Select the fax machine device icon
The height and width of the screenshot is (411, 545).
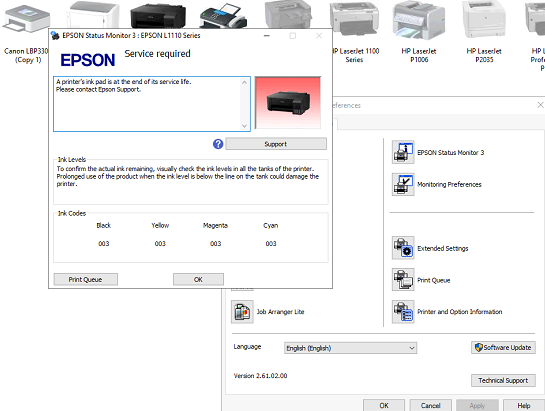[x=223, y=16]
